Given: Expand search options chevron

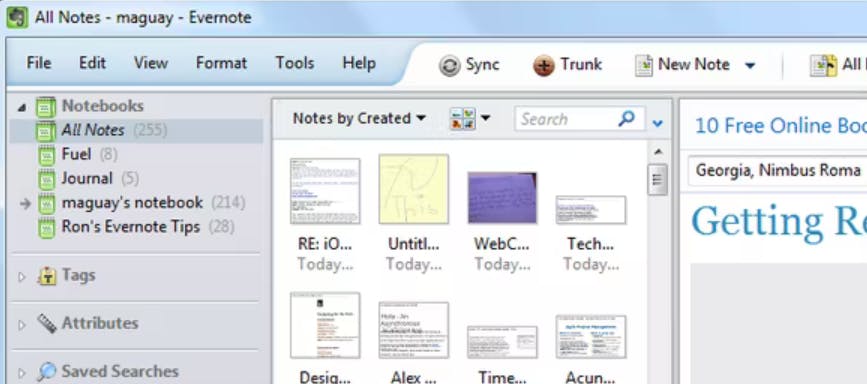Looking at the screenshot, I should tap(657, 123).
